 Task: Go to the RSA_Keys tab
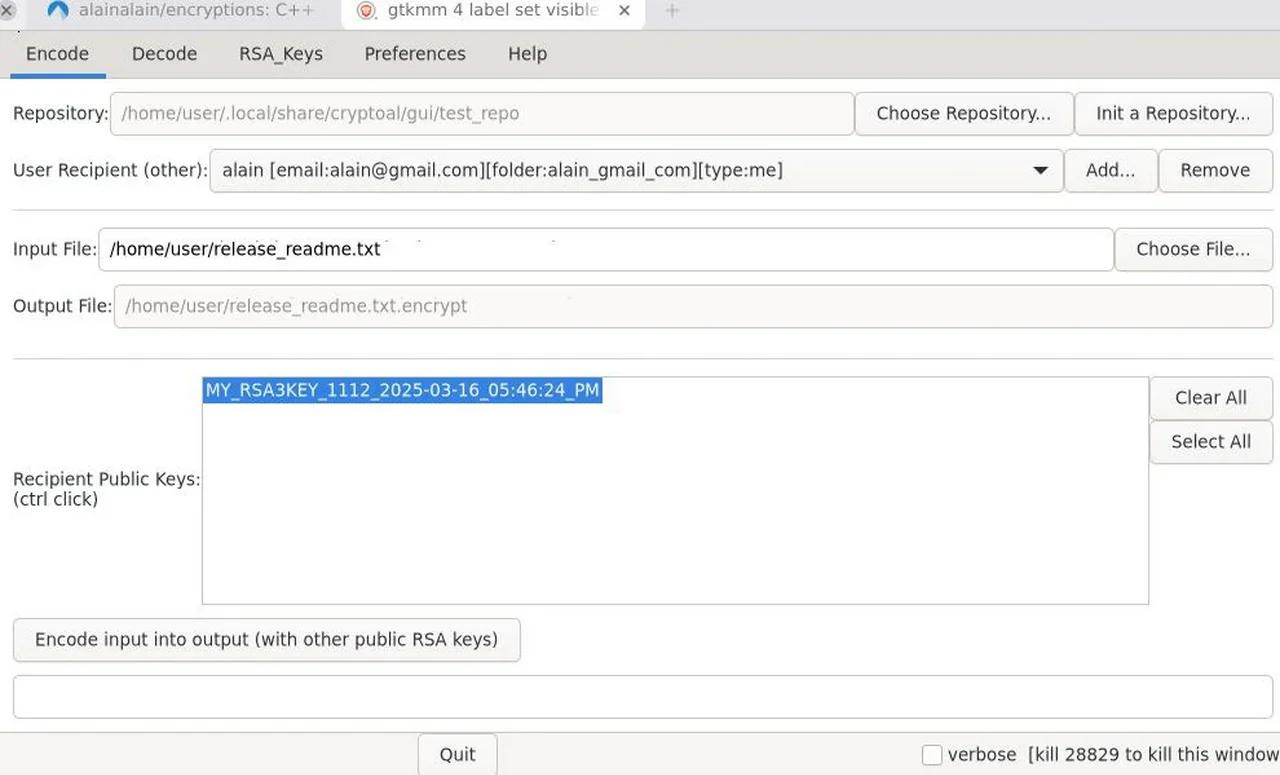point(281,54)
